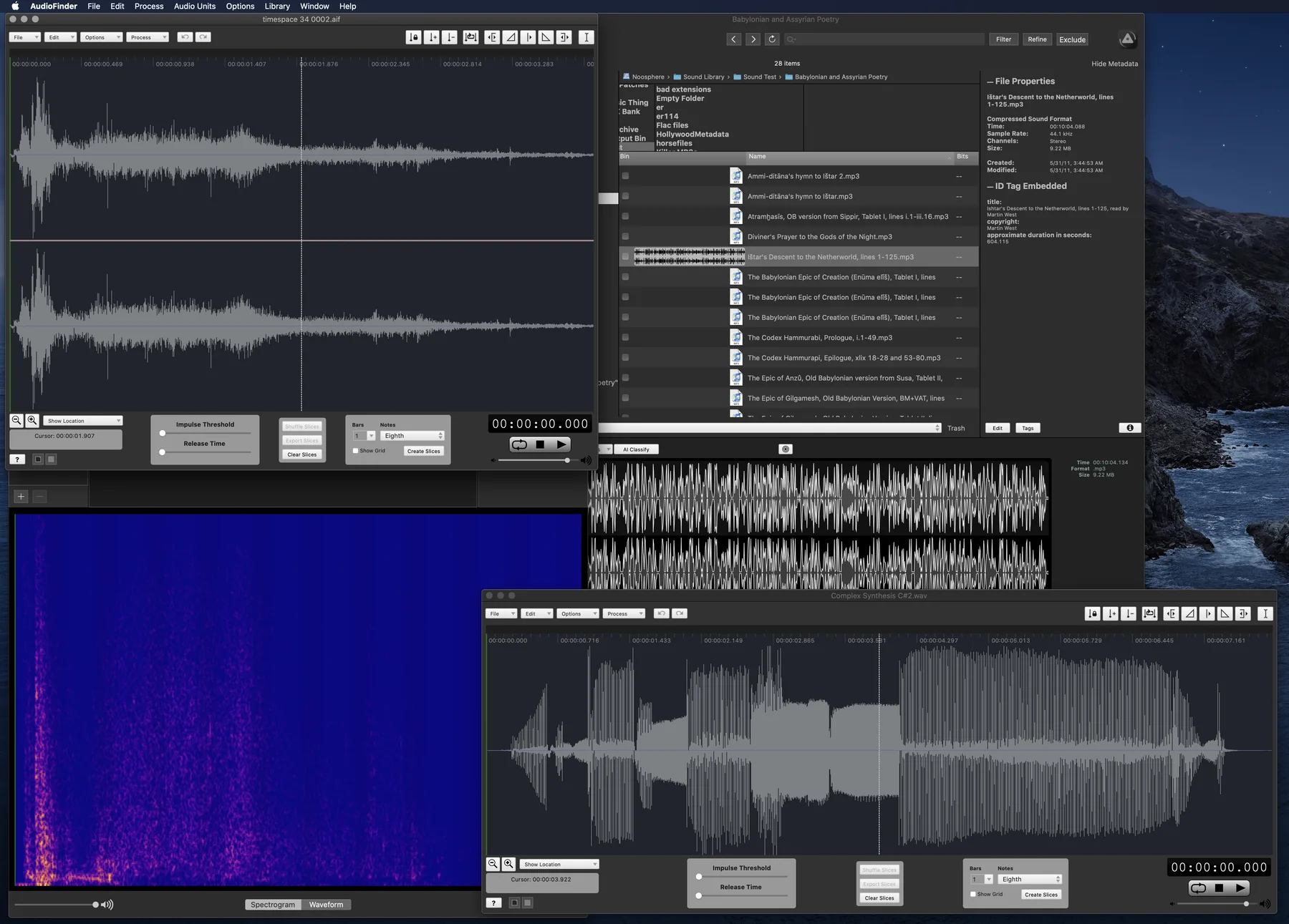Click the target icon next to AI Classify
Screen dimensions: 1289x924
pyautogui.click(x=786, y=449)
